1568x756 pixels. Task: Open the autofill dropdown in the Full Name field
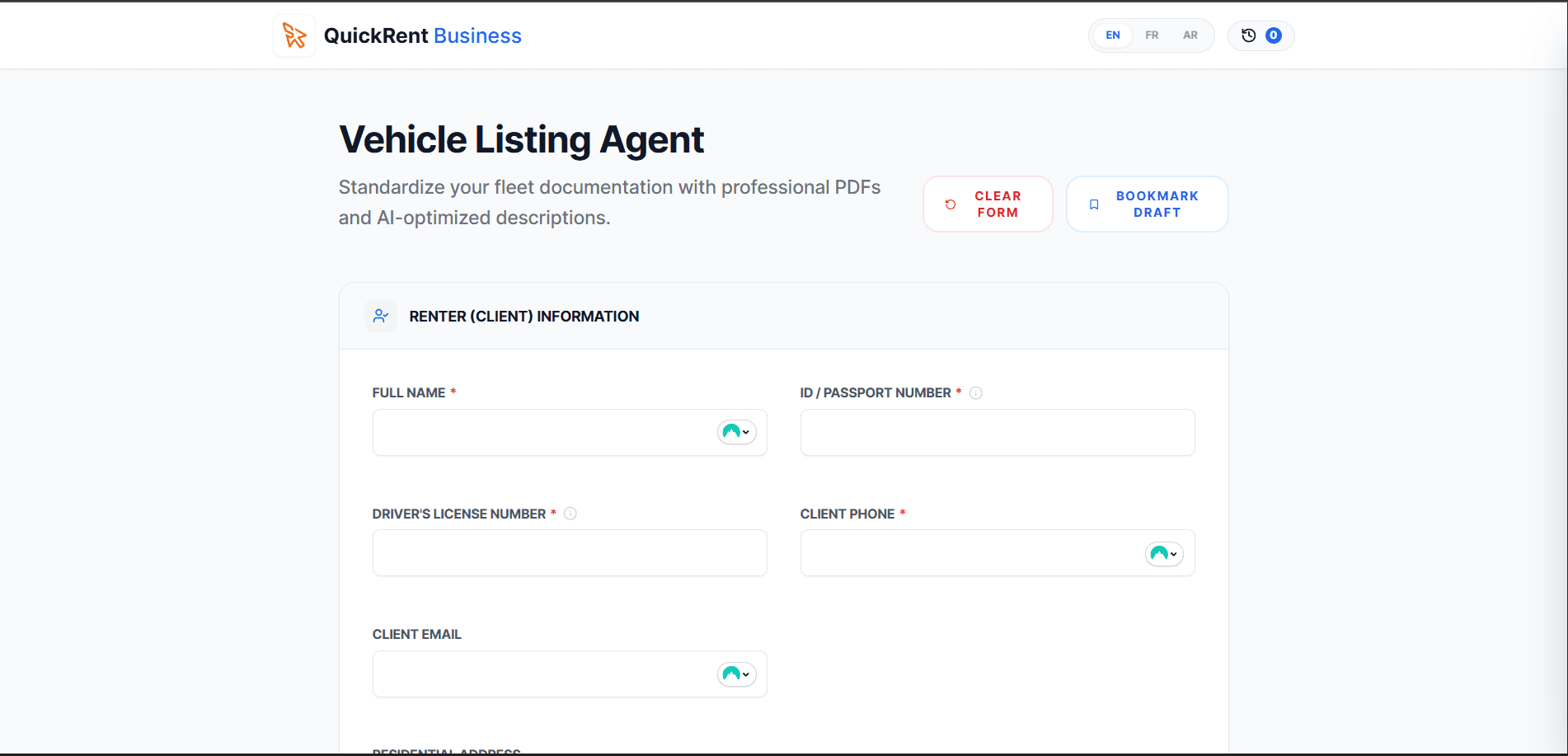click(x=737, y=432)
